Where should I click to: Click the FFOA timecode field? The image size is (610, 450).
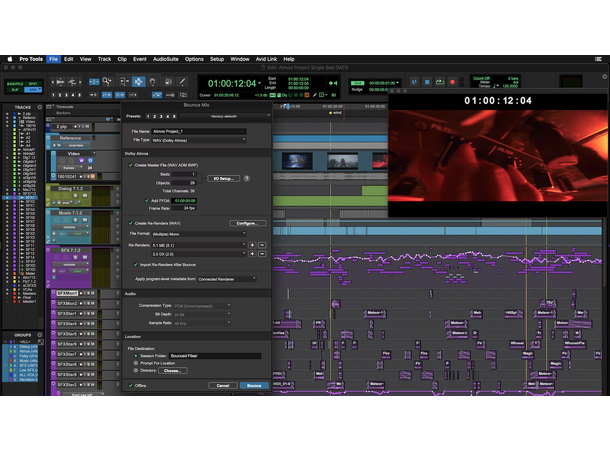coord(185,201)
